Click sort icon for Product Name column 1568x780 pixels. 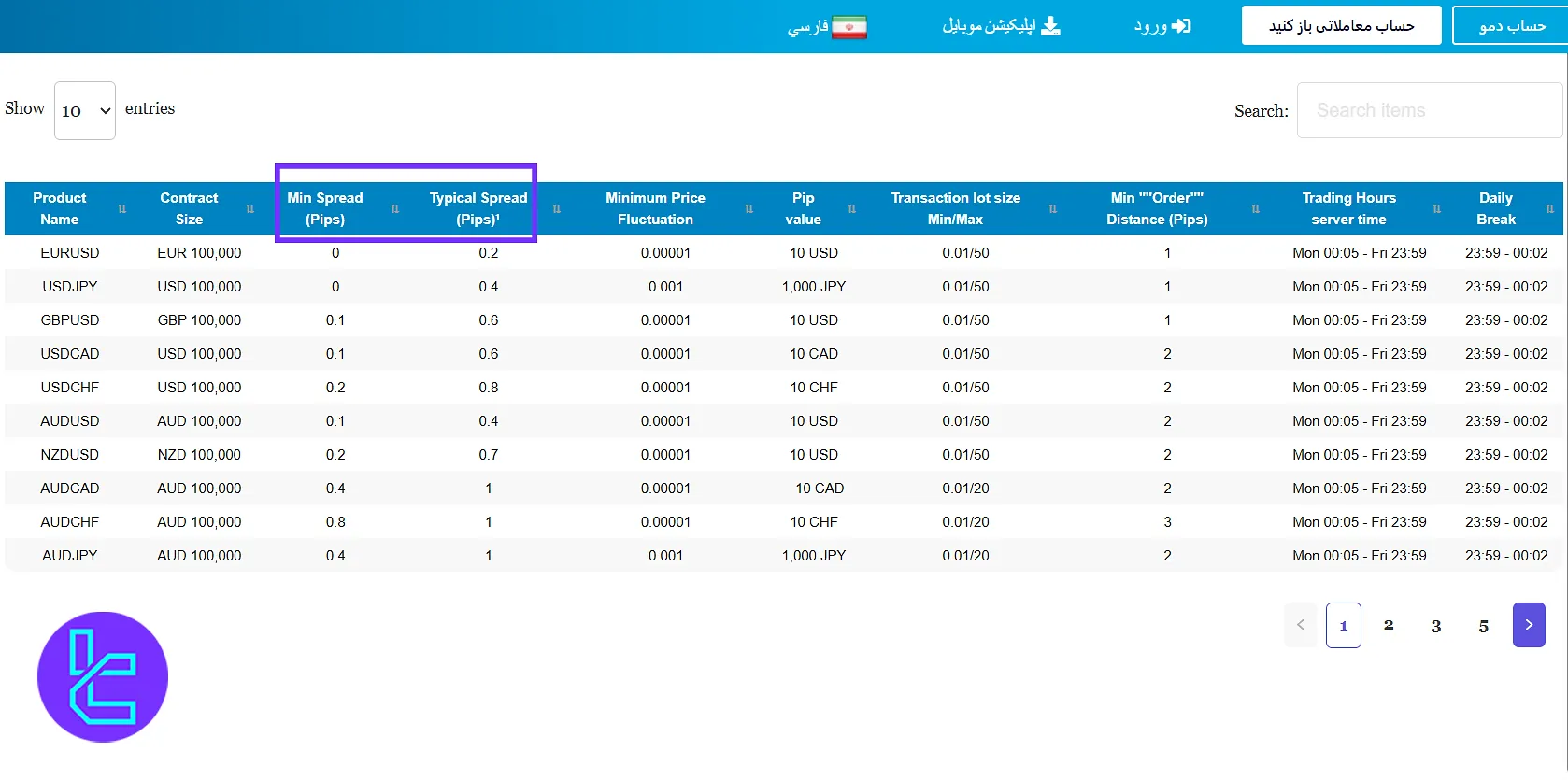pos(121,209)
